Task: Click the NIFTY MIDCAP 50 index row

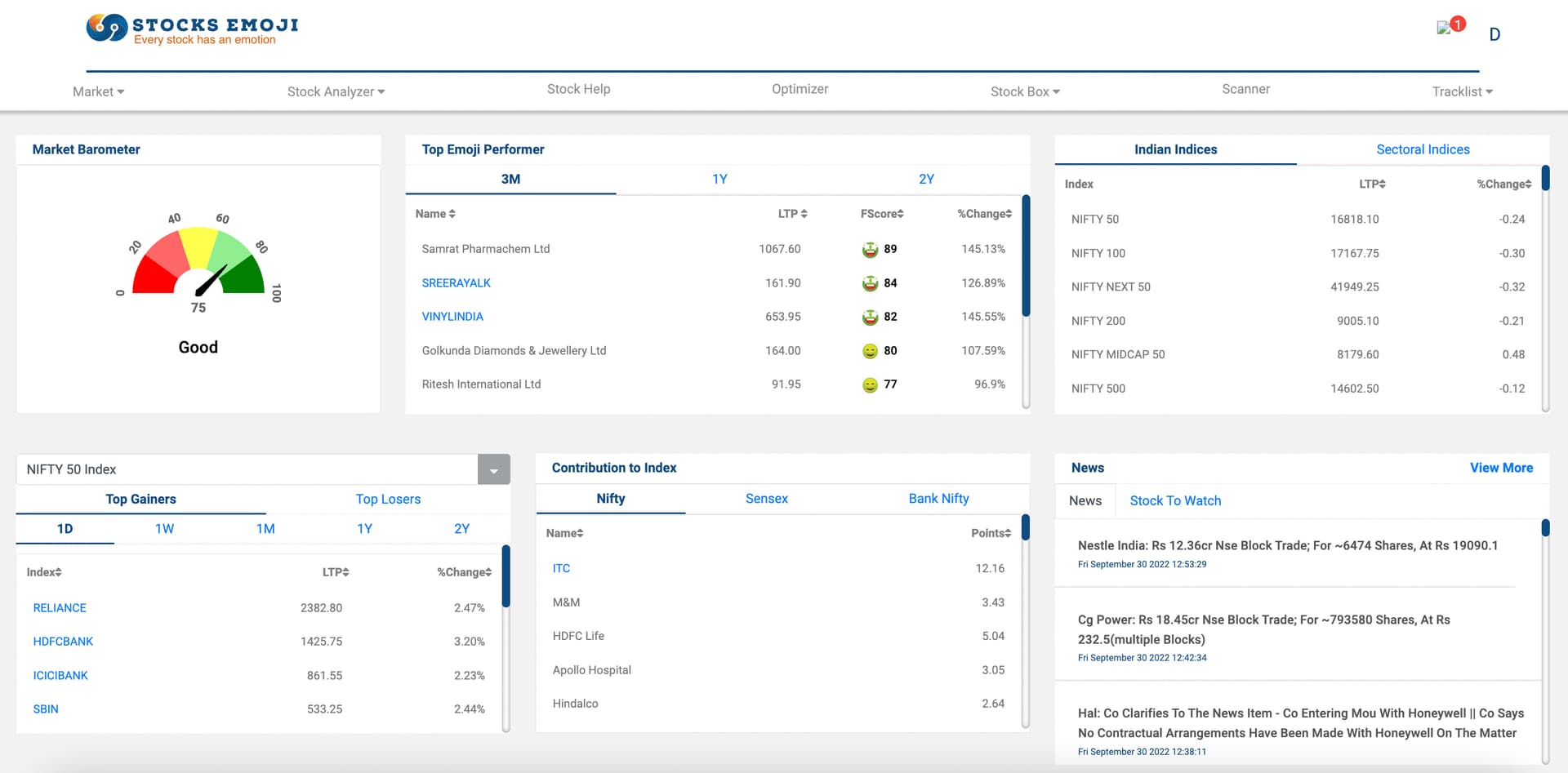Action: 1298,355
